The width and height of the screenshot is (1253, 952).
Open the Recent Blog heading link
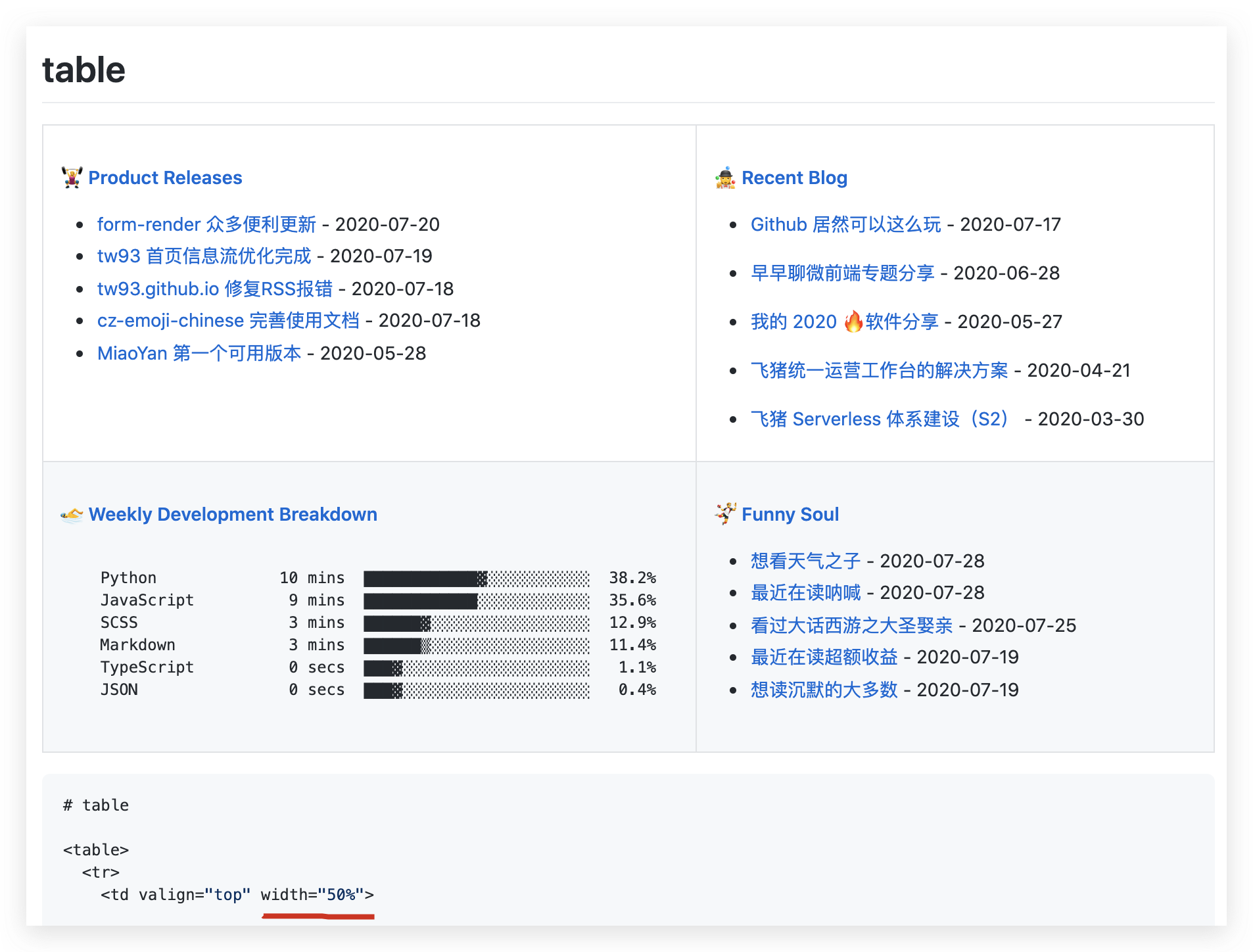(794, 178)
